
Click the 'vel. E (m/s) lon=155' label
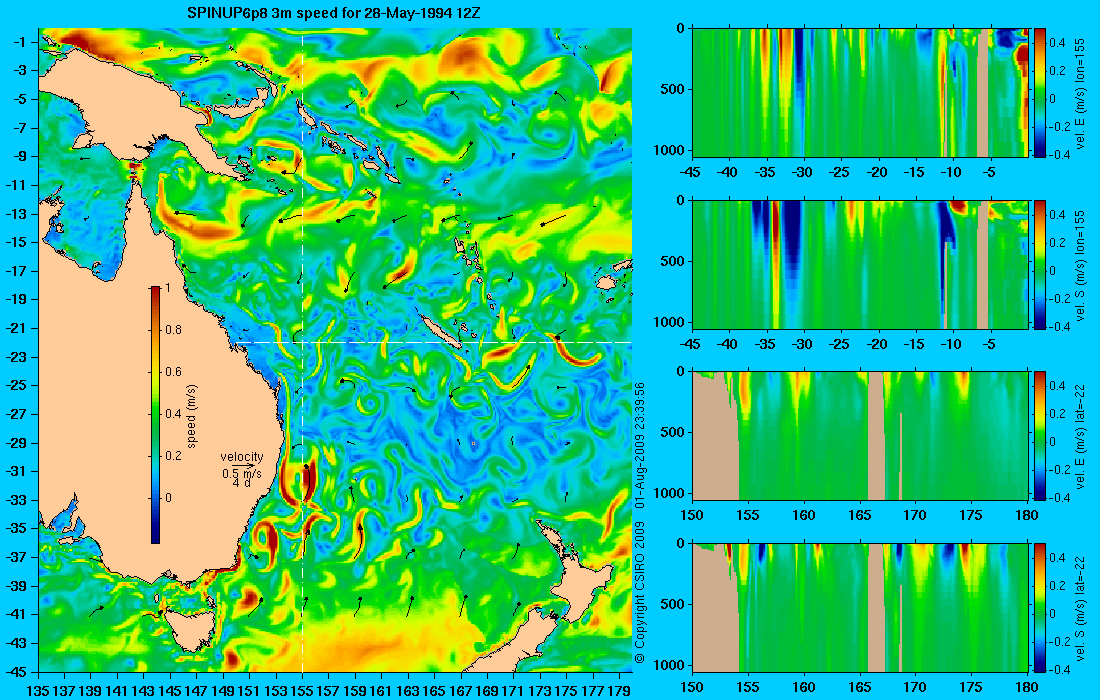1081,93
